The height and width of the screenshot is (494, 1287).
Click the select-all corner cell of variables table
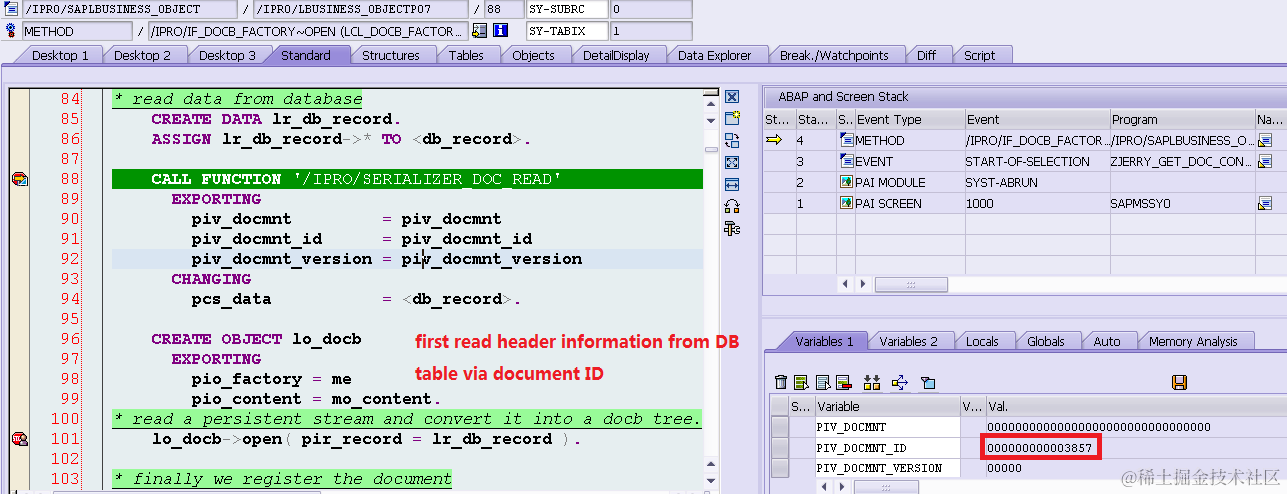[x=780, y=406]
